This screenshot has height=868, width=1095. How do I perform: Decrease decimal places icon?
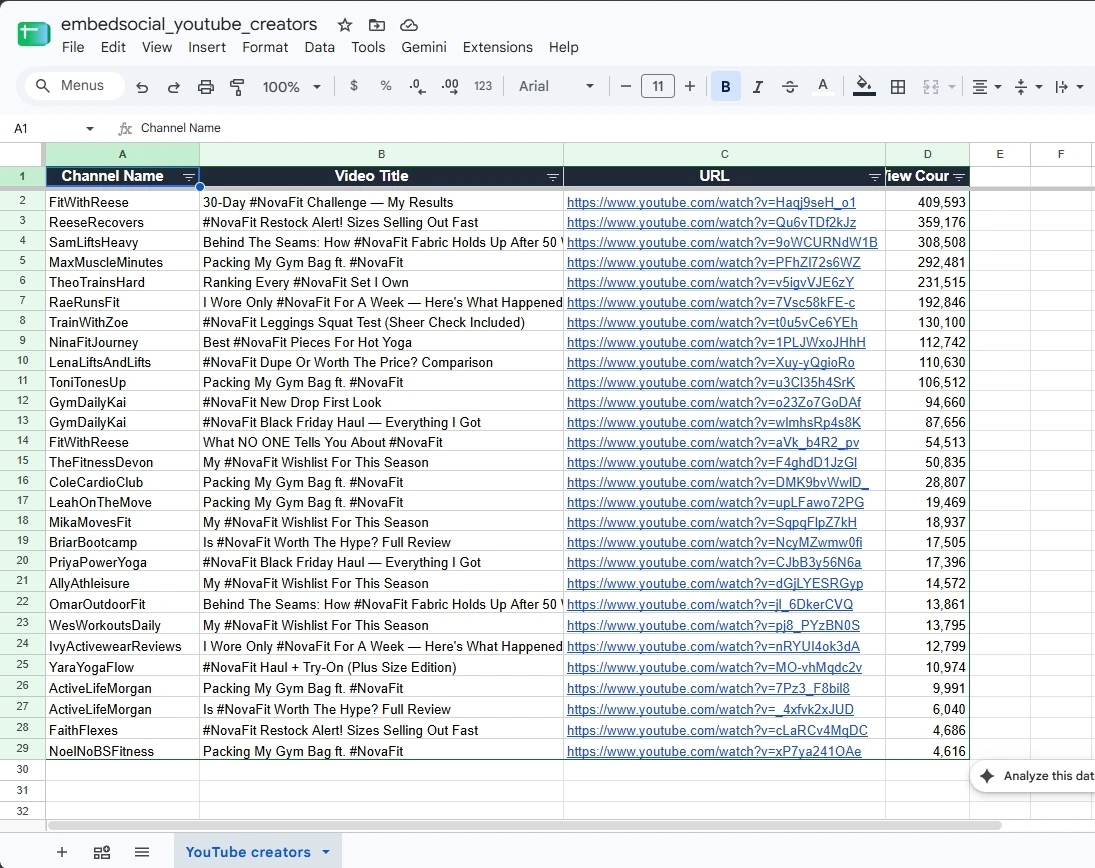pyautogui.click(x=418, y=87)
